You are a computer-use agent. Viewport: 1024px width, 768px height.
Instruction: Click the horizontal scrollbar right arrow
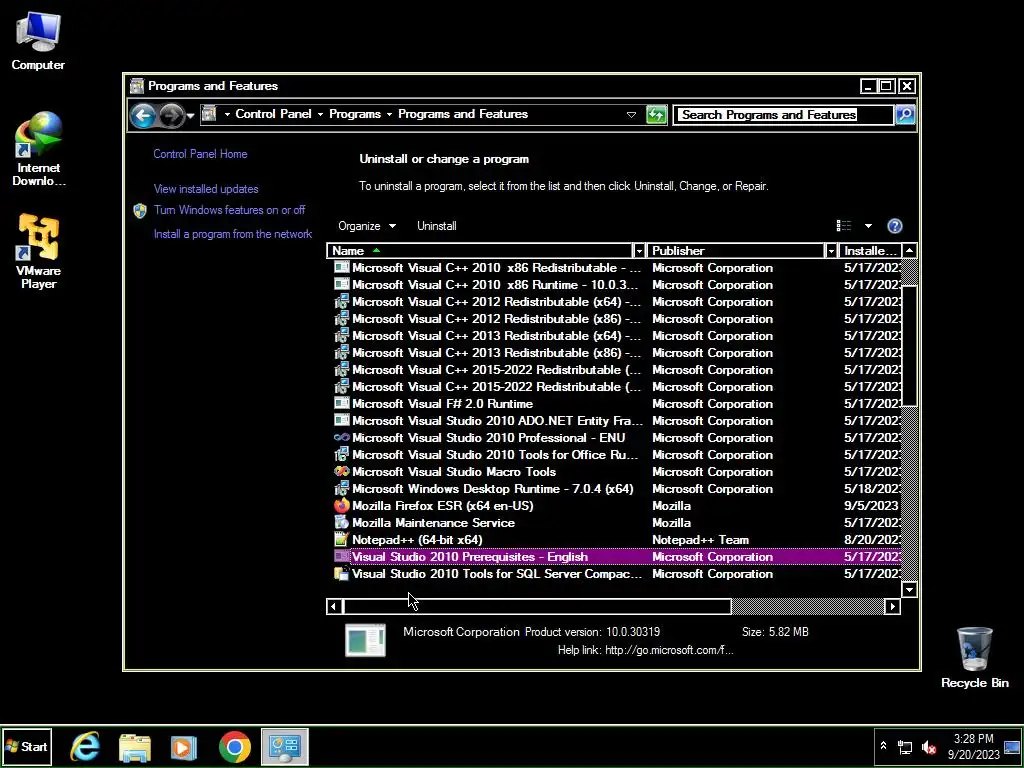[x=893, y=607]
